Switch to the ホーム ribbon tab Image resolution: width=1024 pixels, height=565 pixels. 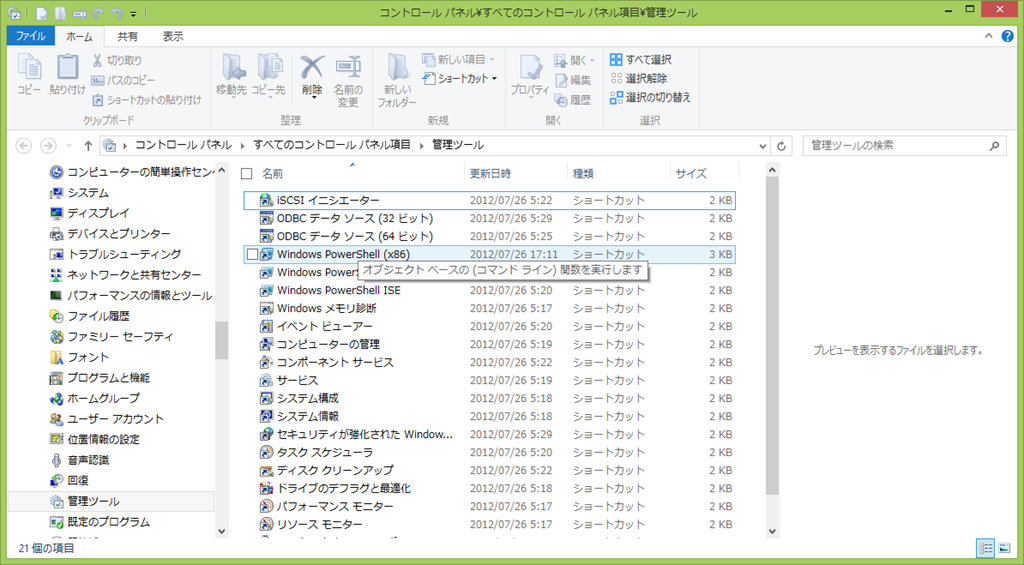[x=80, y=37]
